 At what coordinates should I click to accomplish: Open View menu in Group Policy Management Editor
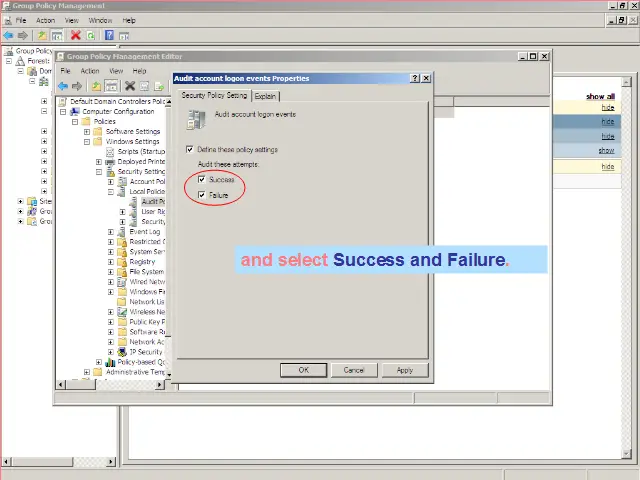click(x=116, y=71)
